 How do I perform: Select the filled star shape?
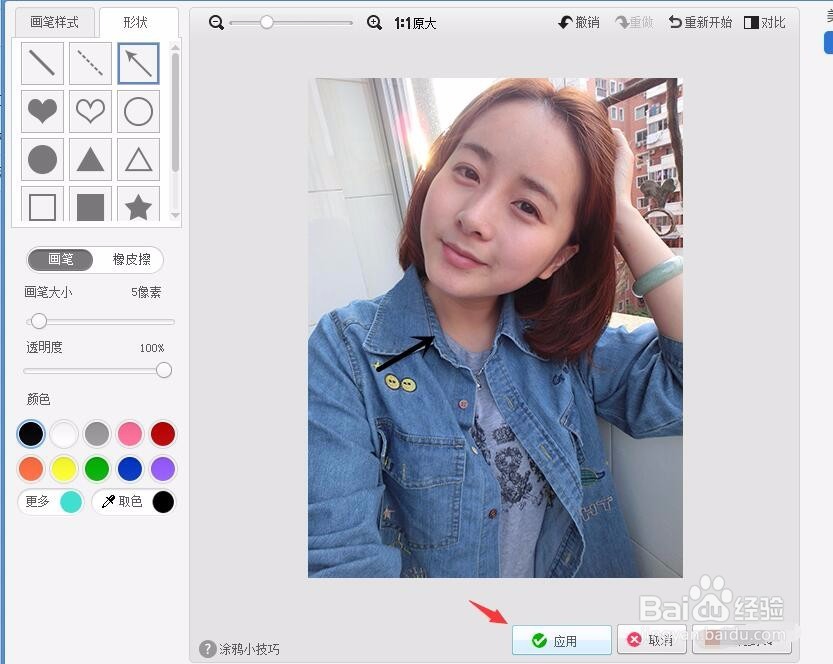[x=138, y=204]
